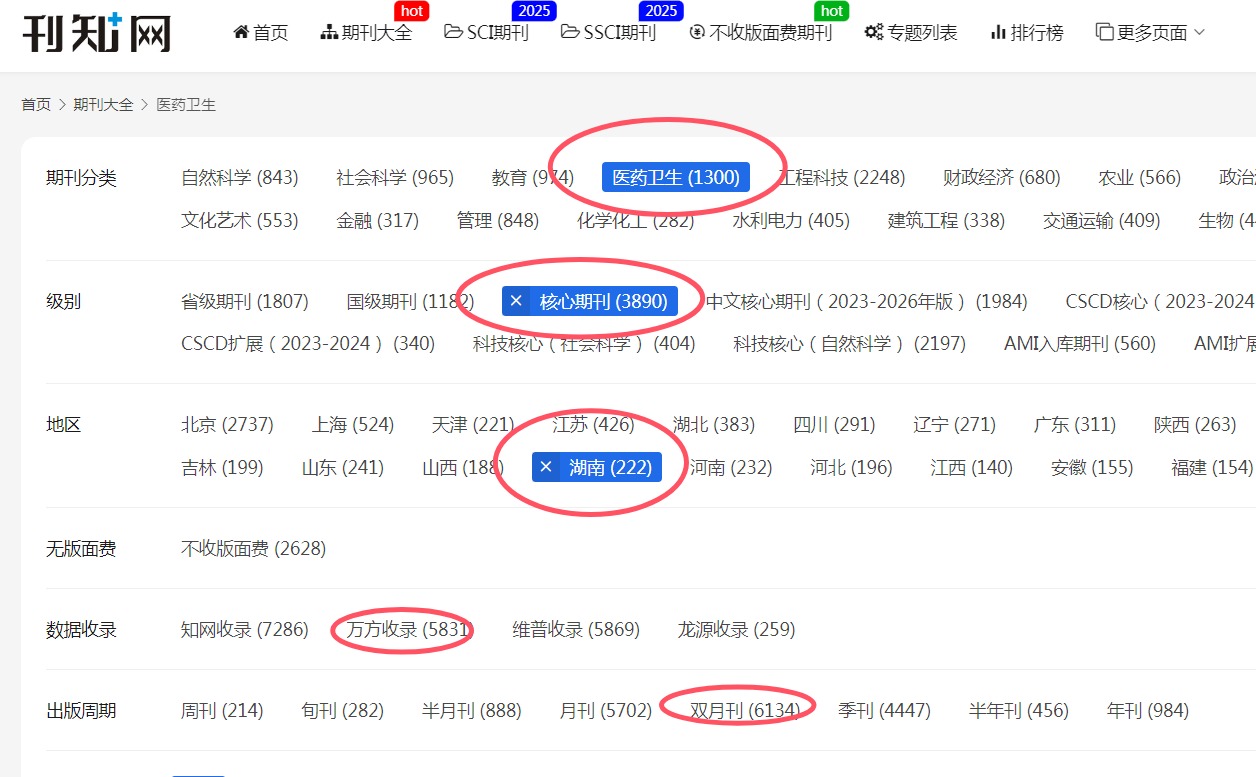Image resolution: width=1256 pixels, height=777 pixels.
Task: Filter by region 广东 (311)
Action: pos(1075,424)
